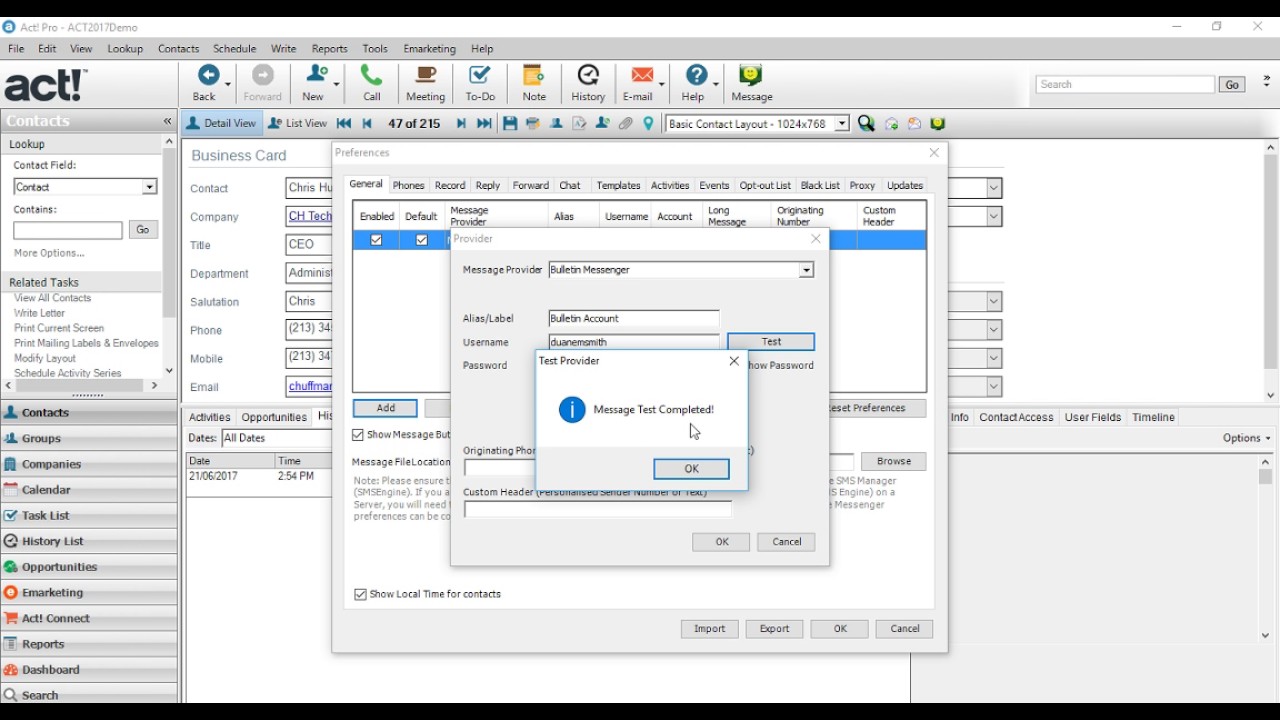Click Add button in Preferences

click(x=385, y=408)
